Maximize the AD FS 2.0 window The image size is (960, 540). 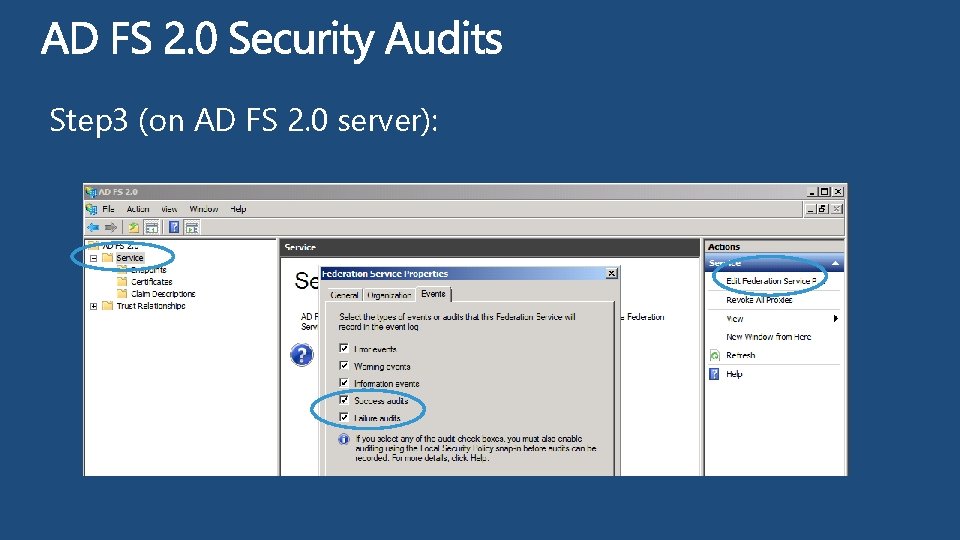[825, 192]
